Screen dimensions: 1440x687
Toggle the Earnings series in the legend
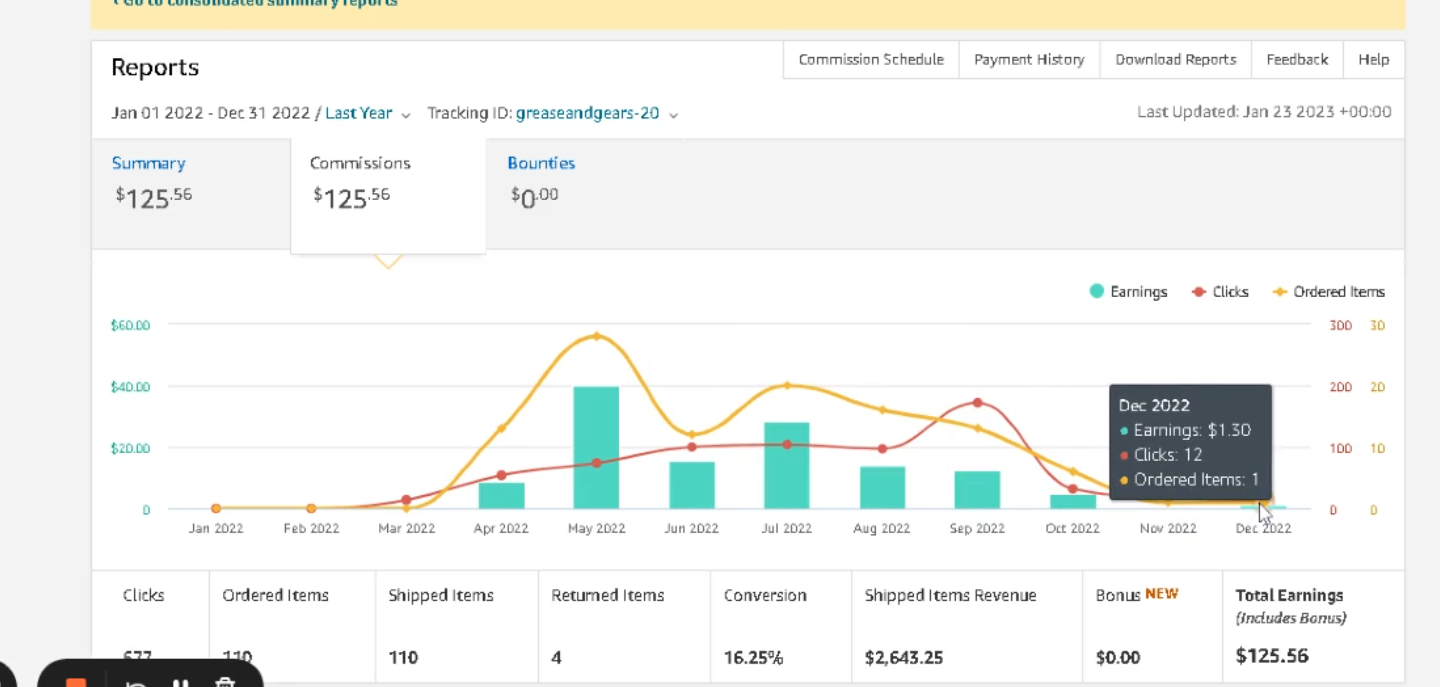(x=1128, y=292)
